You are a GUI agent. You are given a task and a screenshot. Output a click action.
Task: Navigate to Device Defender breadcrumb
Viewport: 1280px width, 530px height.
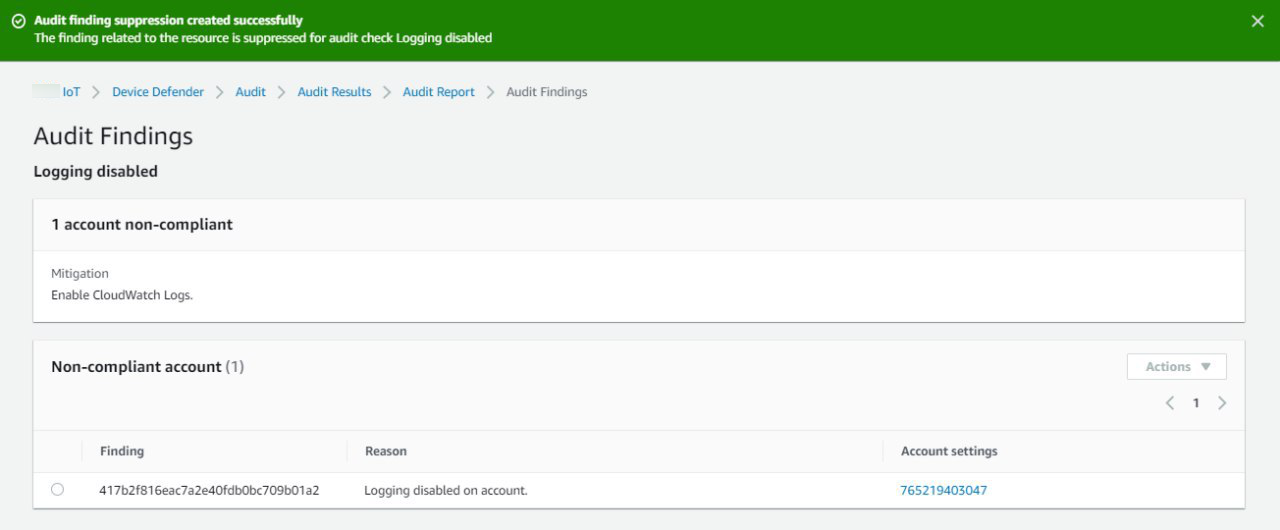click(157, 92)
